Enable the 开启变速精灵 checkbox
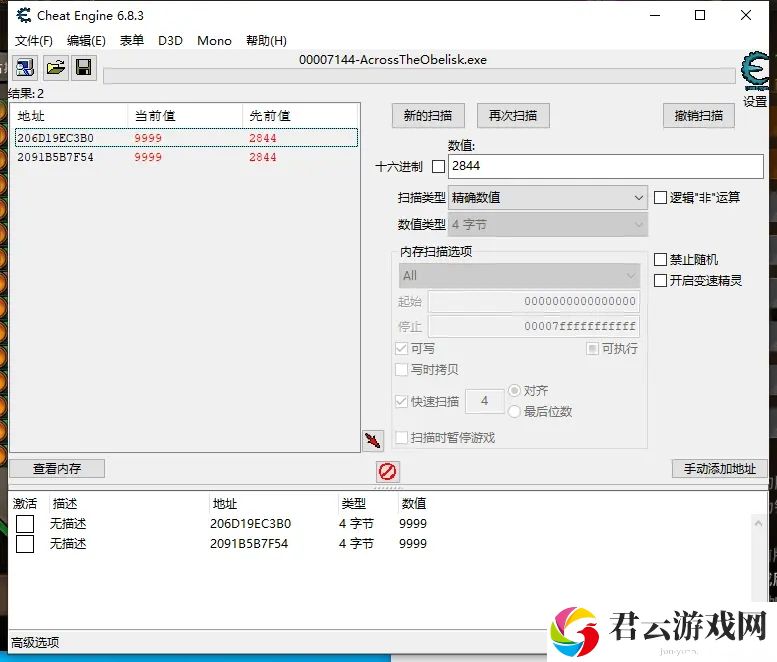This screenshot has width=777, height=662. (660, 280)
